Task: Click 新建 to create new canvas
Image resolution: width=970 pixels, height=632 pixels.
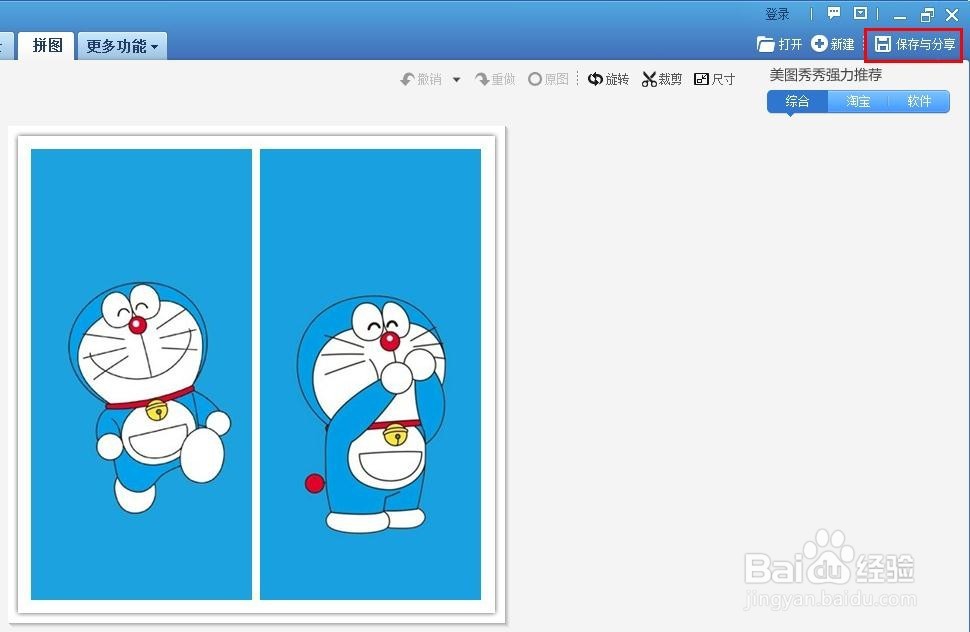Action: [833, 44]
